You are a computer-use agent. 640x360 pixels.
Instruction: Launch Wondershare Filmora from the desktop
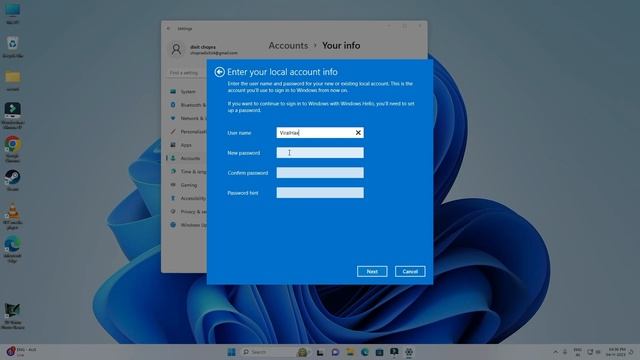13,116
